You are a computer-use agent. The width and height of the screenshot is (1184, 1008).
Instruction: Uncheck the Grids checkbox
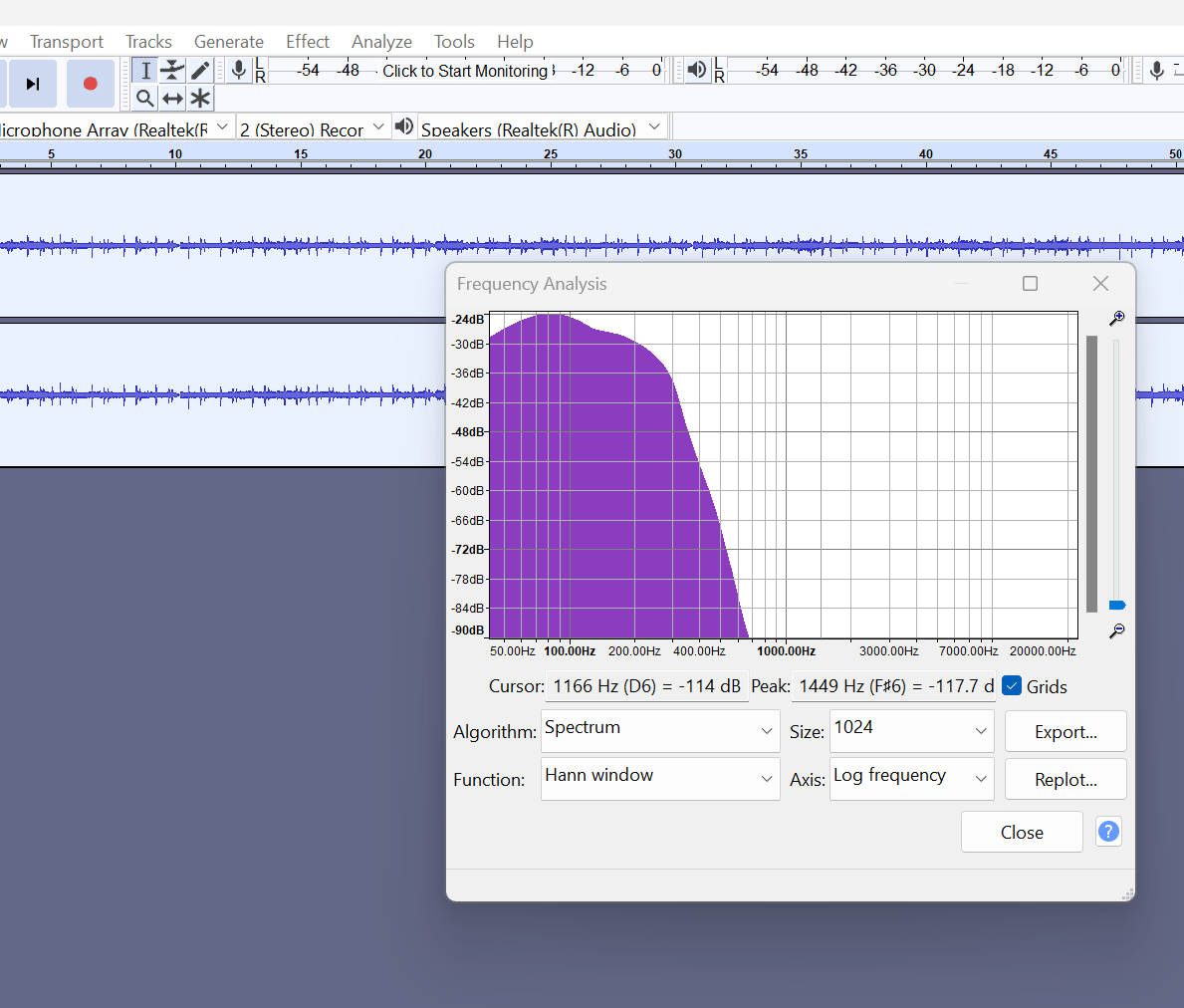click(1012, 686)
